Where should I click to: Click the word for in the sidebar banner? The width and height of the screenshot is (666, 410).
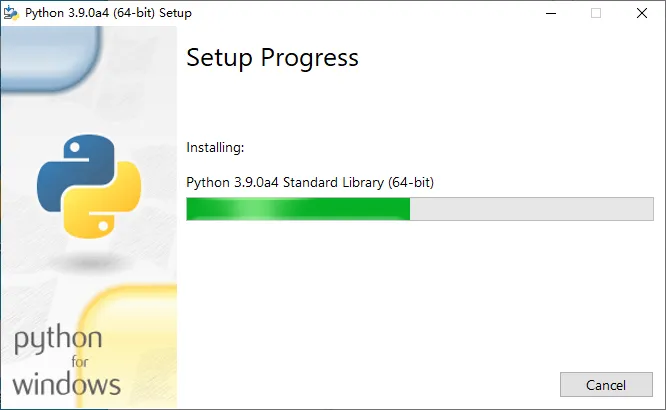pos(80,362)
